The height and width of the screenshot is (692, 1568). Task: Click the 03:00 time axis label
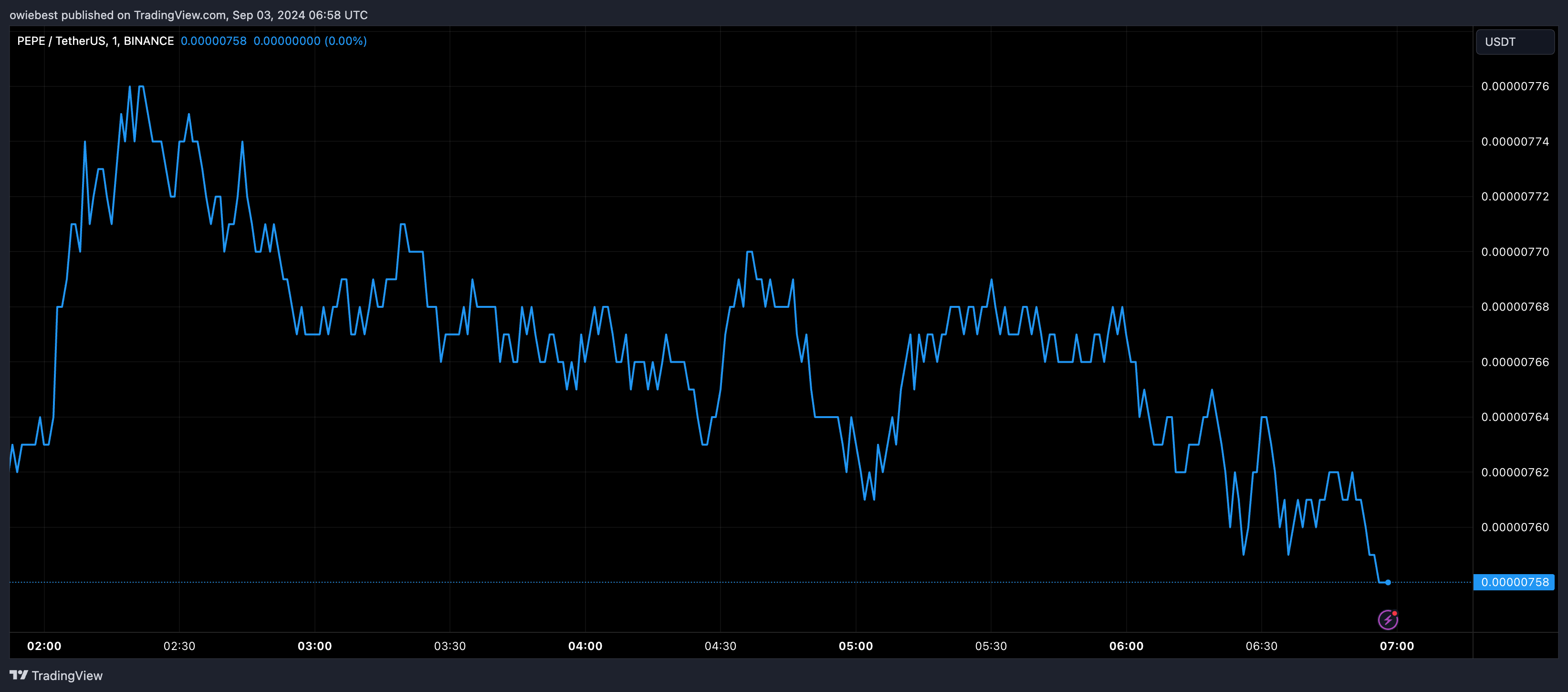click(314, 646)
